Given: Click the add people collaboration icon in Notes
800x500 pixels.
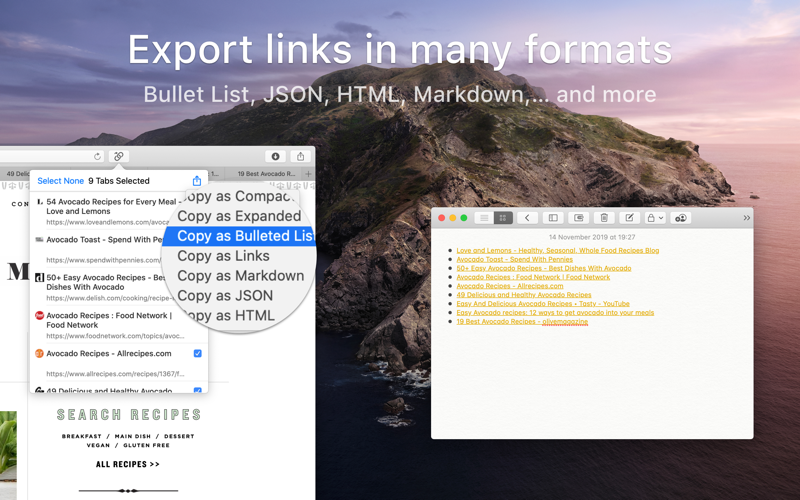Looking at the screenshot, I should coord(681,218).
